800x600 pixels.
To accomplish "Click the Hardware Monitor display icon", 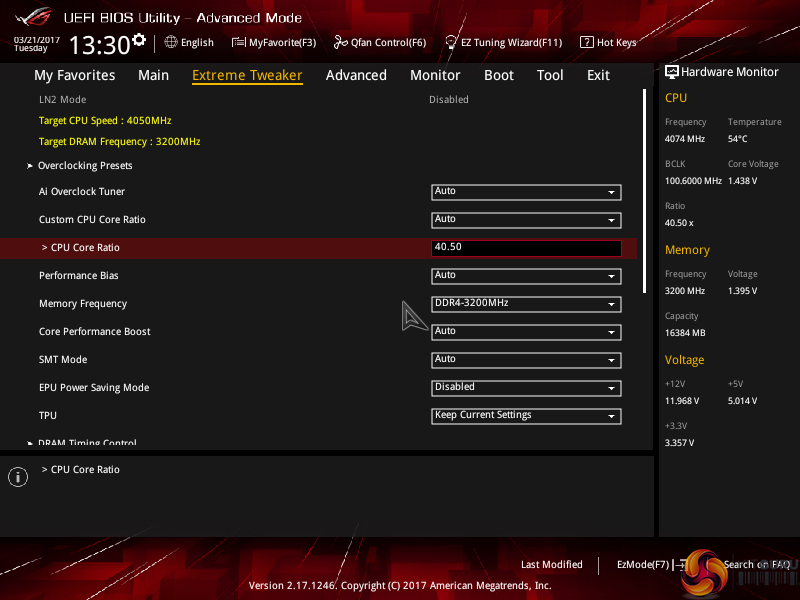I will pos(672,72).
